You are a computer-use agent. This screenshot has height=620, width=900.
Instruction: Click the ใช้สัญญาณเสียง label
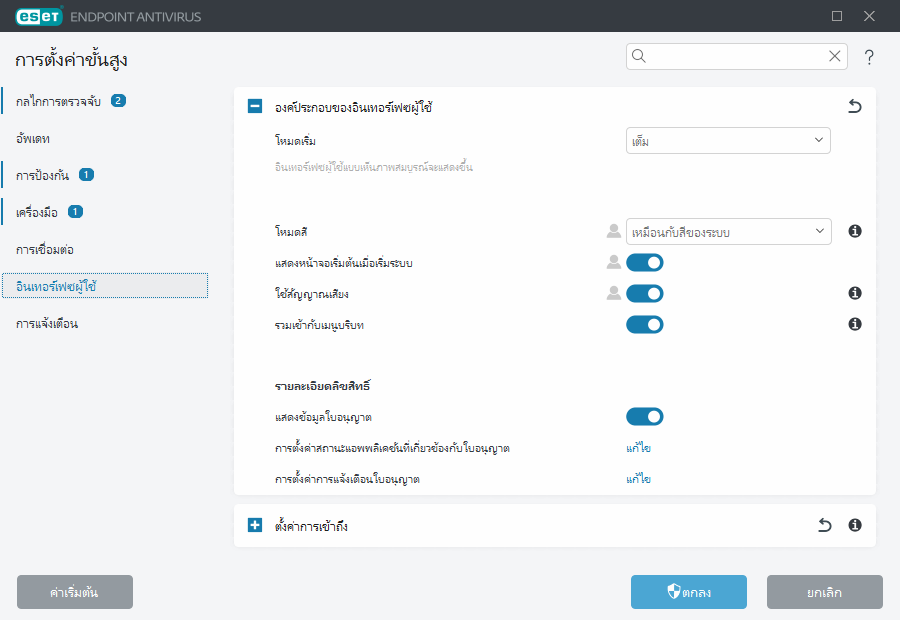pos(312,294)
